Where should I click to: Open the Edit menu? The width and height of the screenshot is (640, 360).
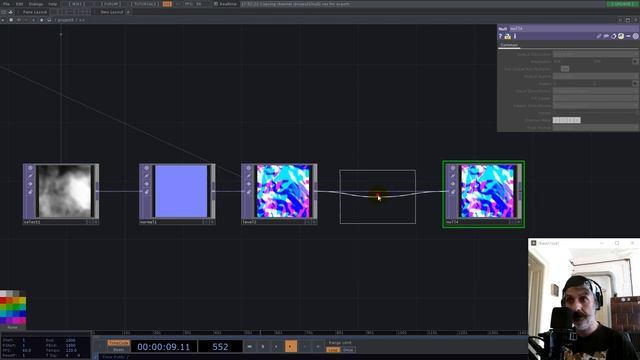click(x=19, y=4)
